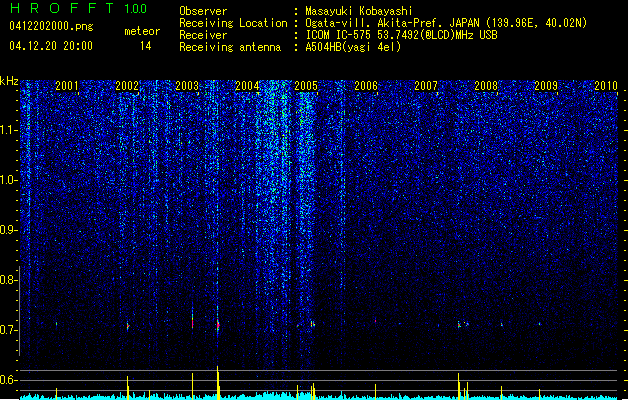Click the 1.1 kHz axis label
Screen dimensions: 629x400
(x=9, y=130)
